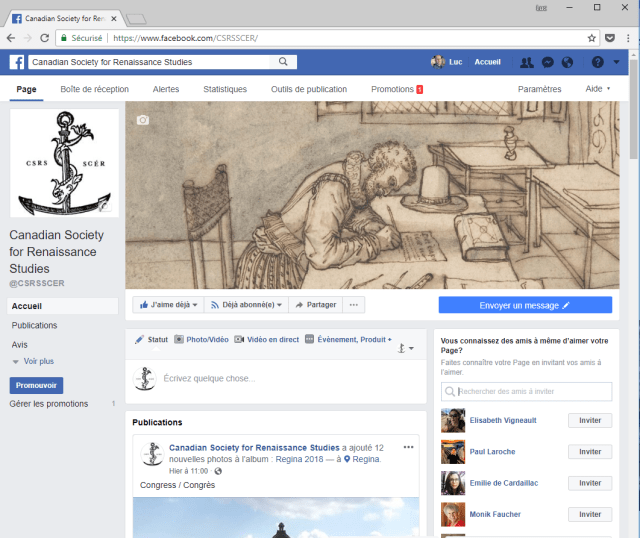
Task: Click the Pocket extension icon
Action: coord(610,38)
